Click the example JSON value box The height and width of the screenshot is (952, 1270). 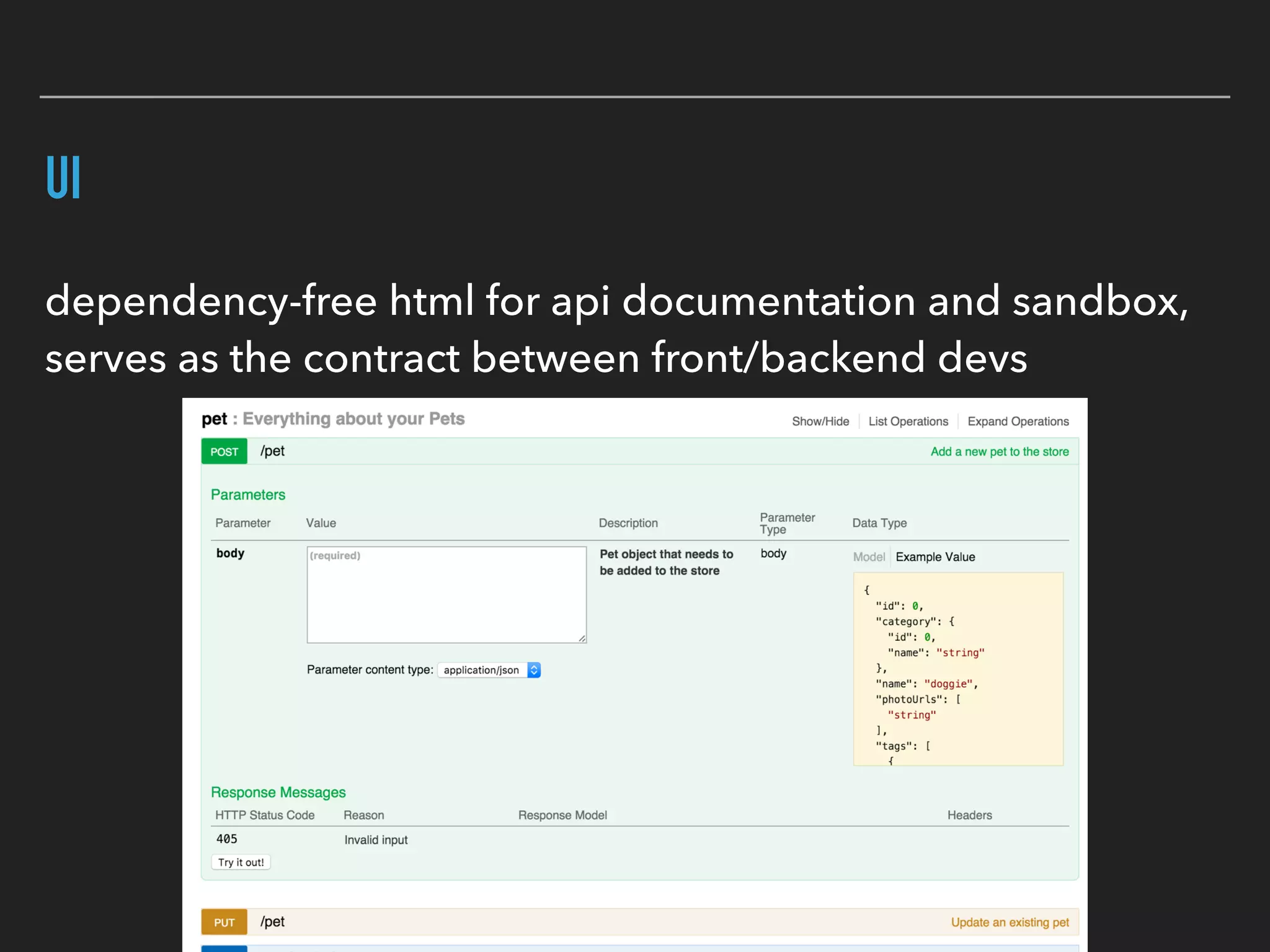click(958, 669)
